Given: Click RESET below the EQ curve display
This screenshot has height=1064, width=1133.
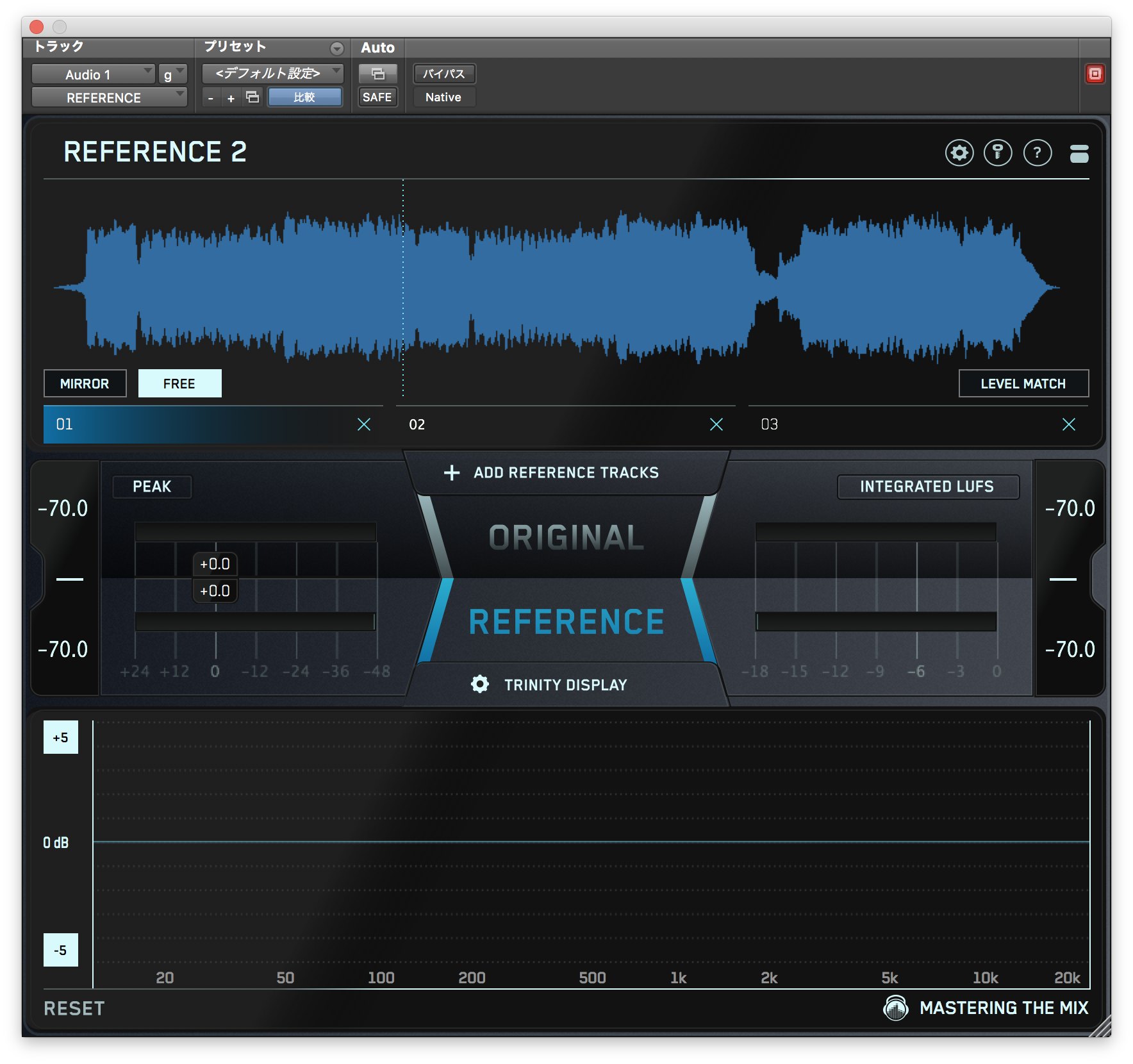Looking at the screenshot, I should pyautogui.click(x=73, y=1008).
